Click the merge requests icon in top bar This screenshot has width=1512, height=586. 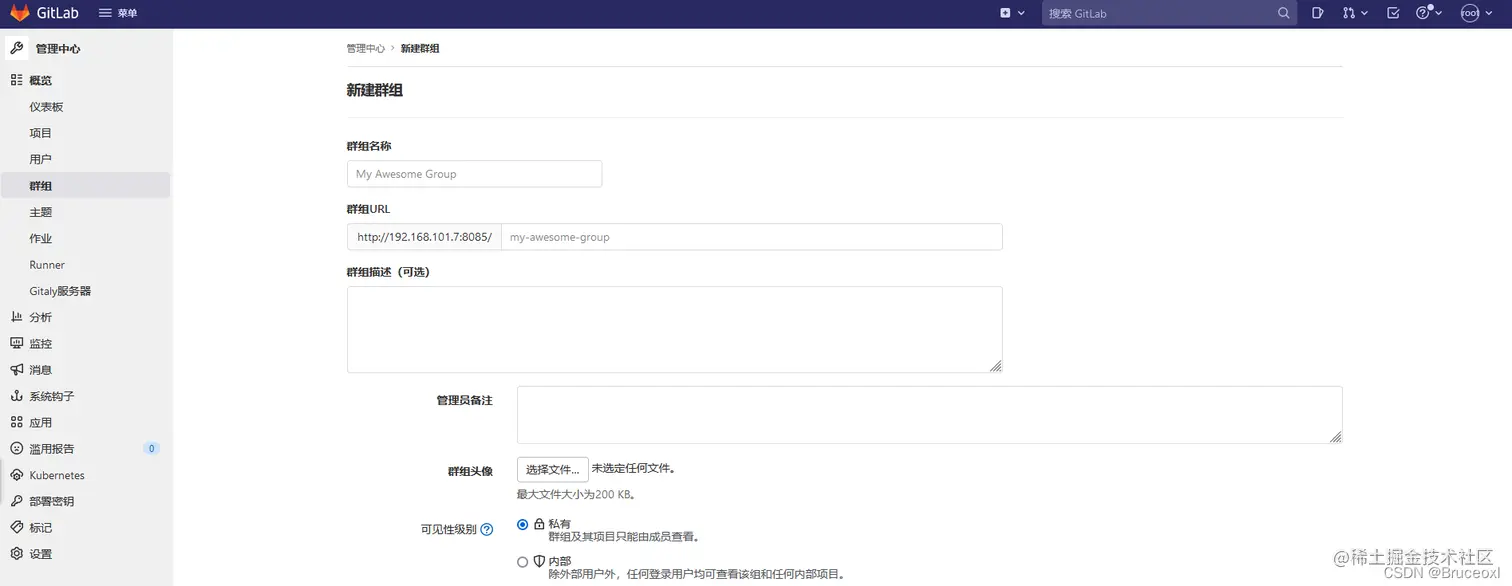[x=1349, y=13]
